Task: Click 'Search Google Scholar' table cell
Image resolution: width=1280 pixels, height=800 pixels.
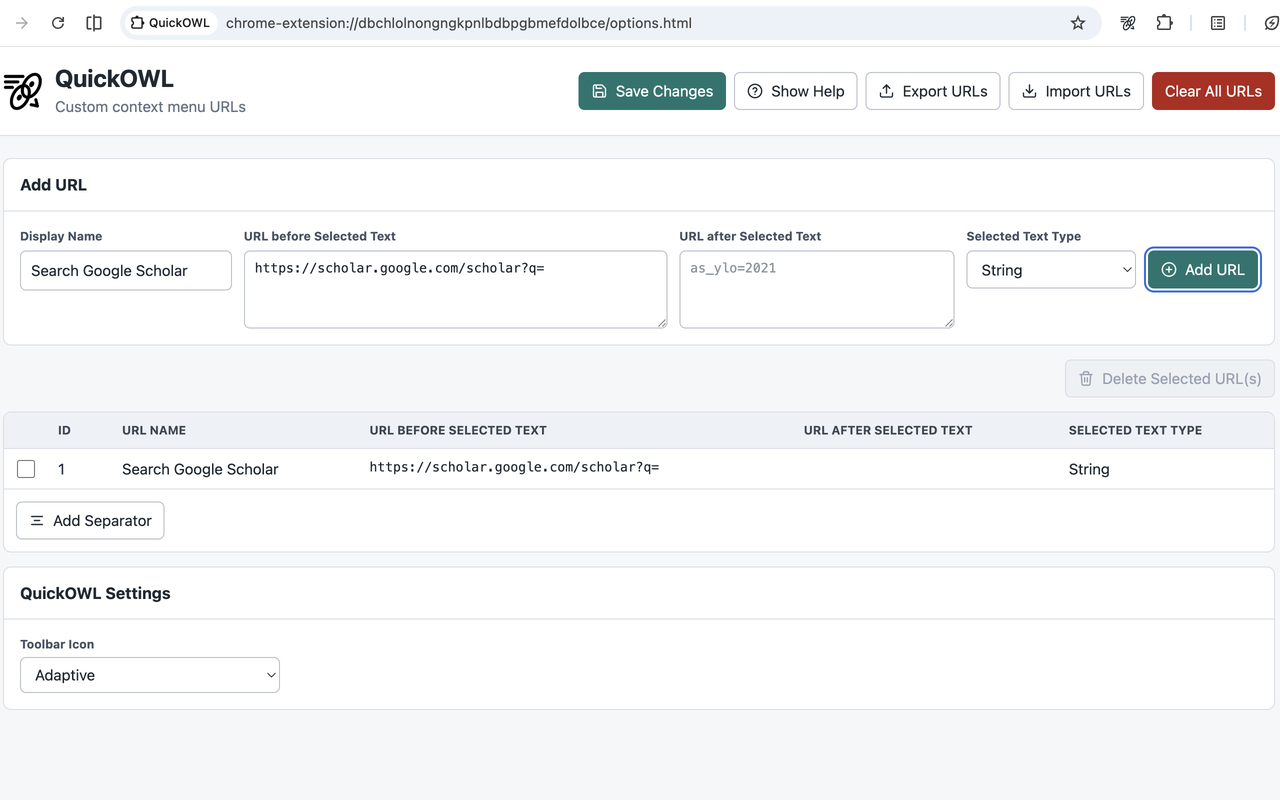Action: pyautogui.click(x=200, y=469)
